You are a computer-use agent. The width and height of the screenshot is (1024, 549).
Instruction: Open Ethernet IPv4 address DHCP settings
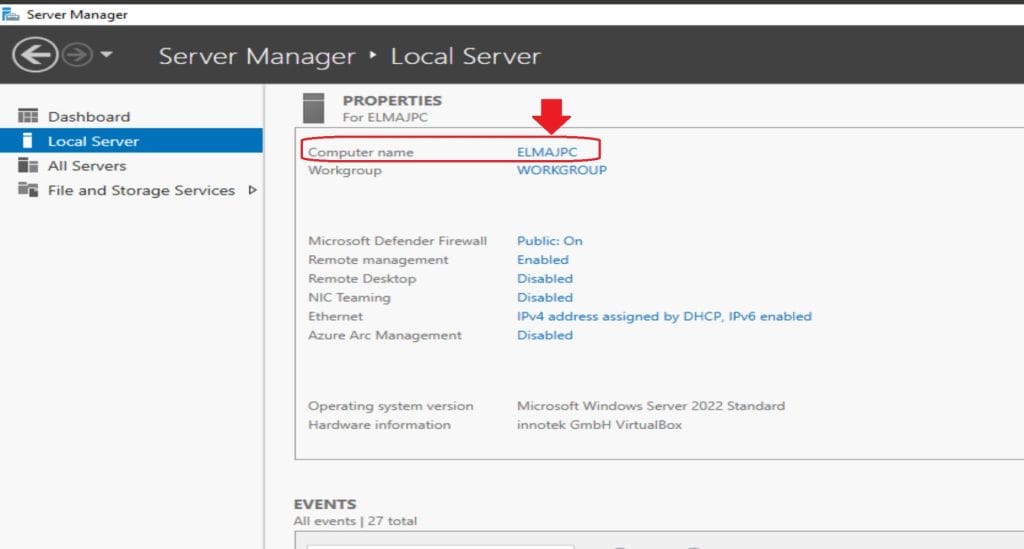tap(663, 316)
